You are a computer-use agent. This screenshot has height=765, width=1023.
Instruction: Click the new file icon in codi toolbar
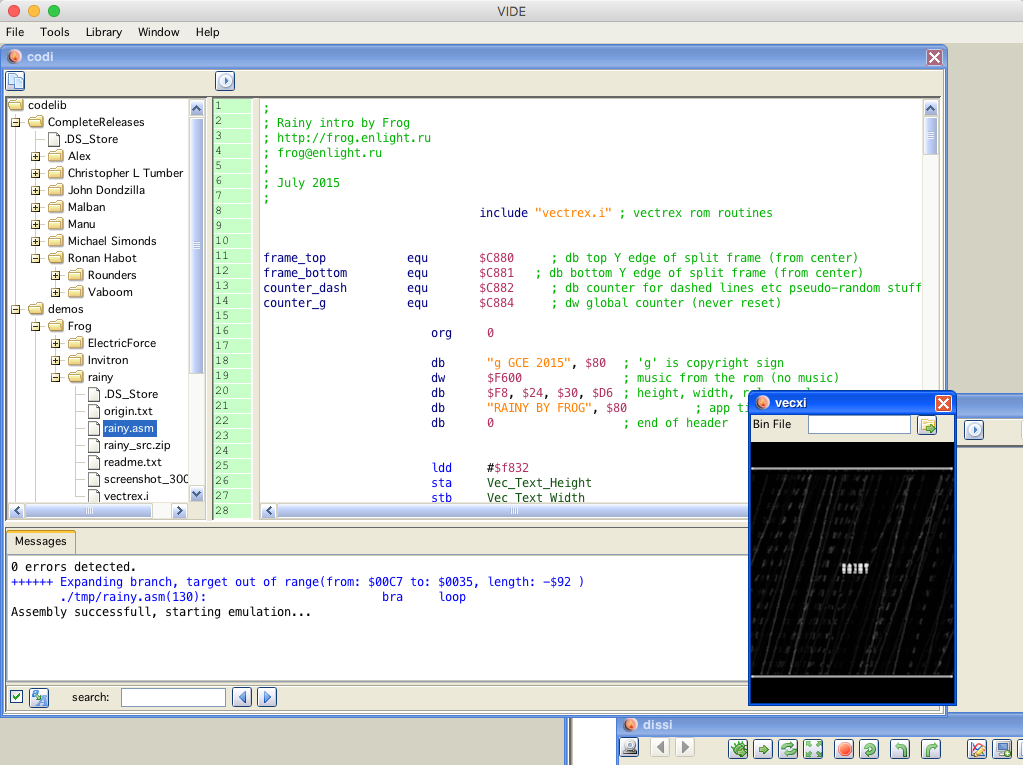tap(16, 81)
